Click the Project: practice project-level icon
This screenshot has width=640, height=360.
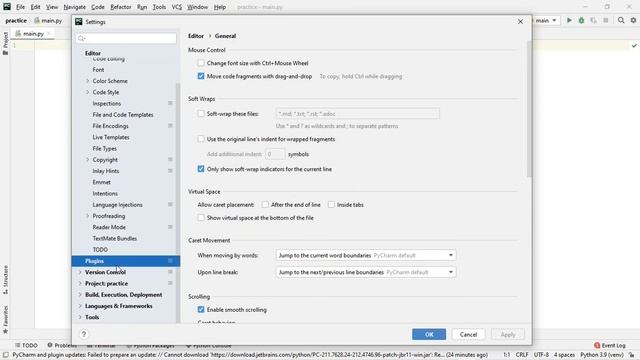pos(170,283)
